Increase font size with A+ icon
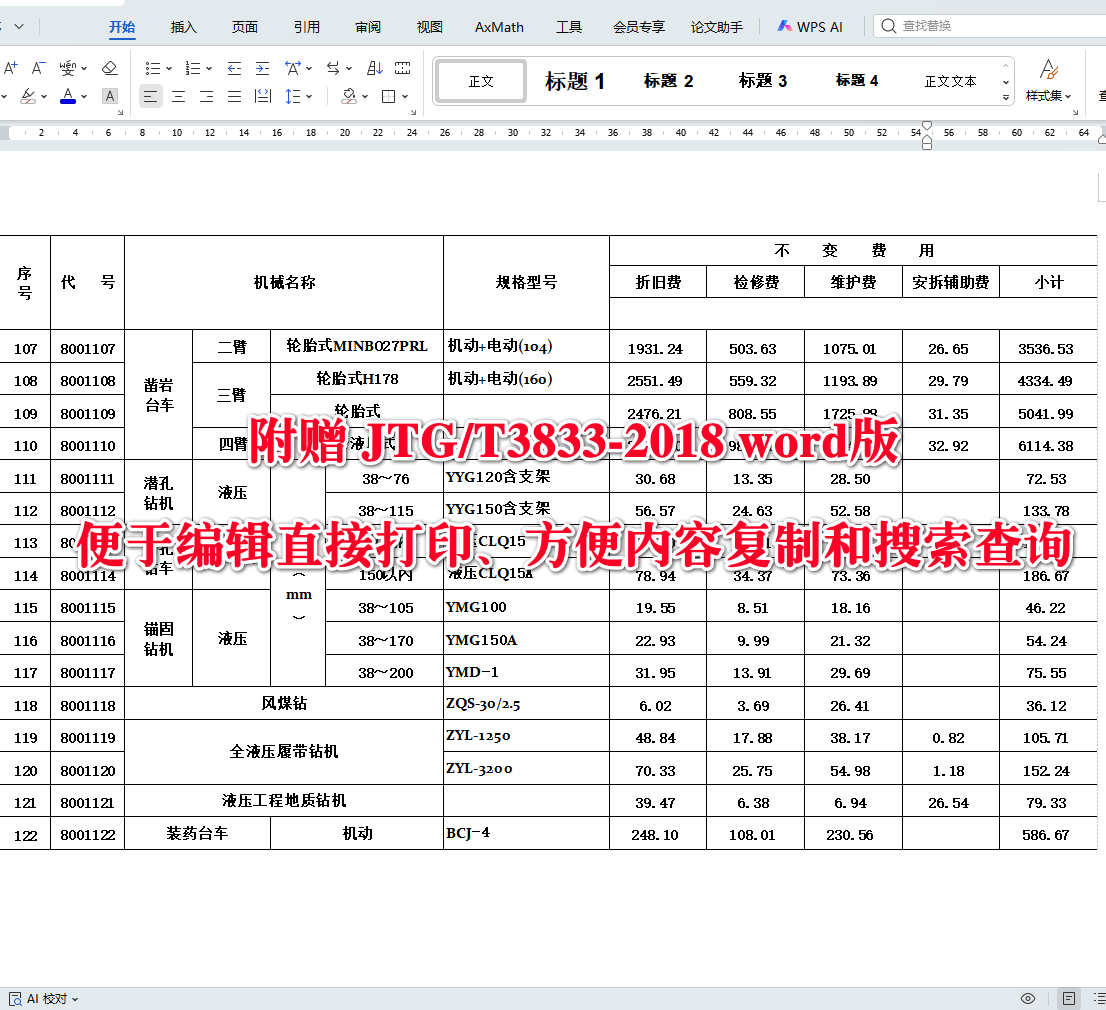Viewport: 1106px width, 1010px height. point(11,68)
